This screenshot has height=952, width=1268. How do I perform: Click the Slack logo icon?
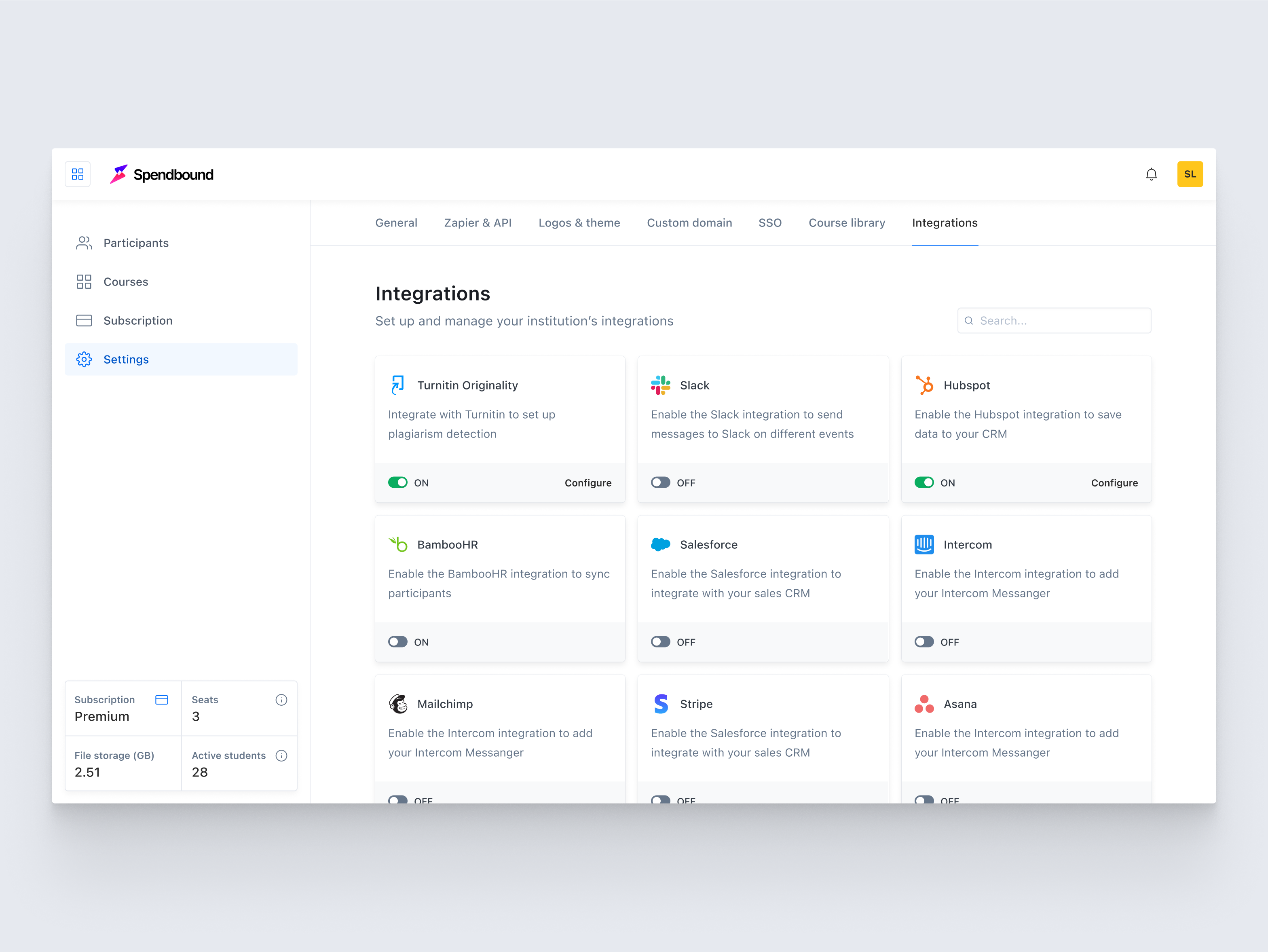pos(660,385)
